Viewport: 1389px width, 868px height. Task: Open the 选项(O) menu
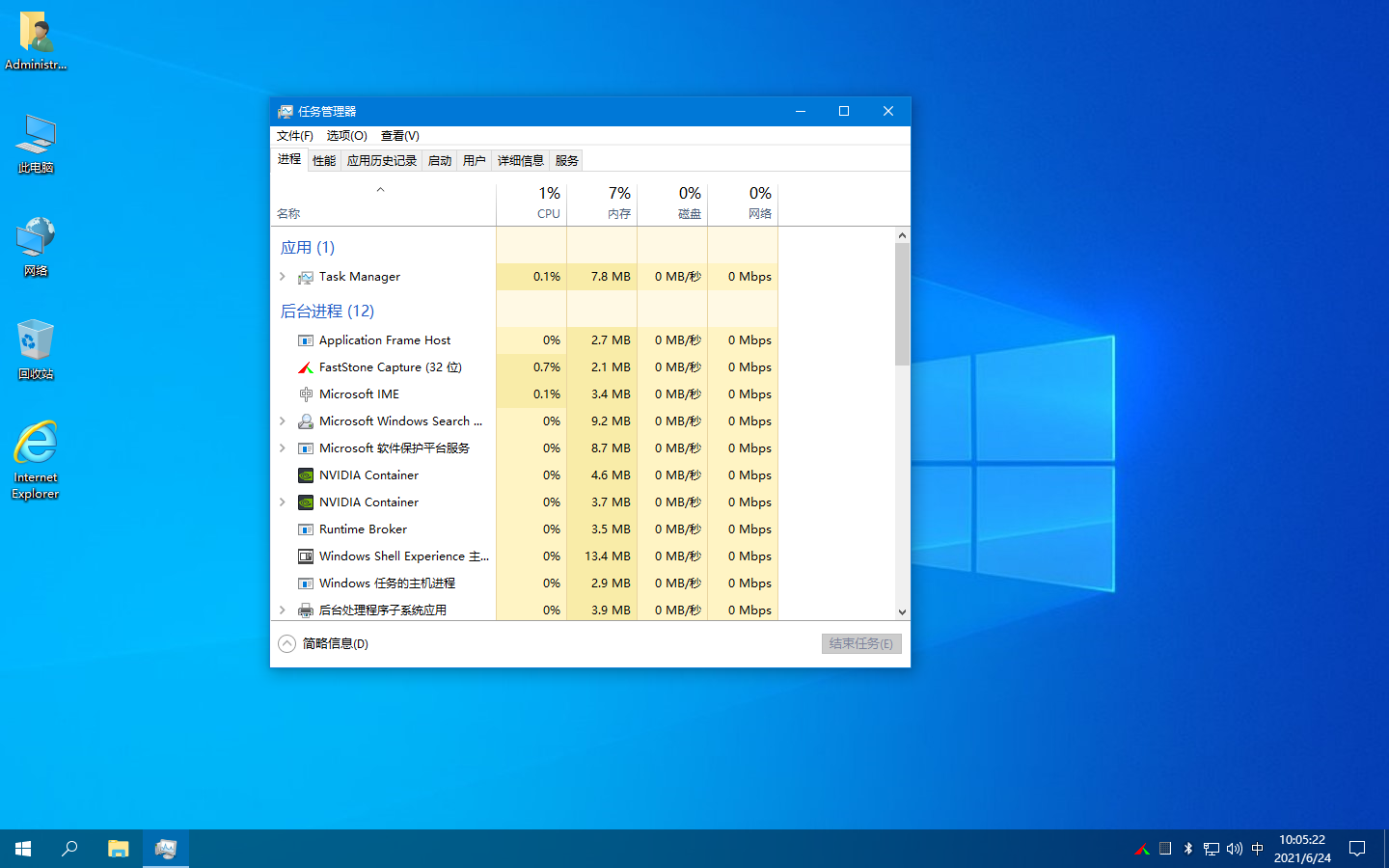(347, 136)
